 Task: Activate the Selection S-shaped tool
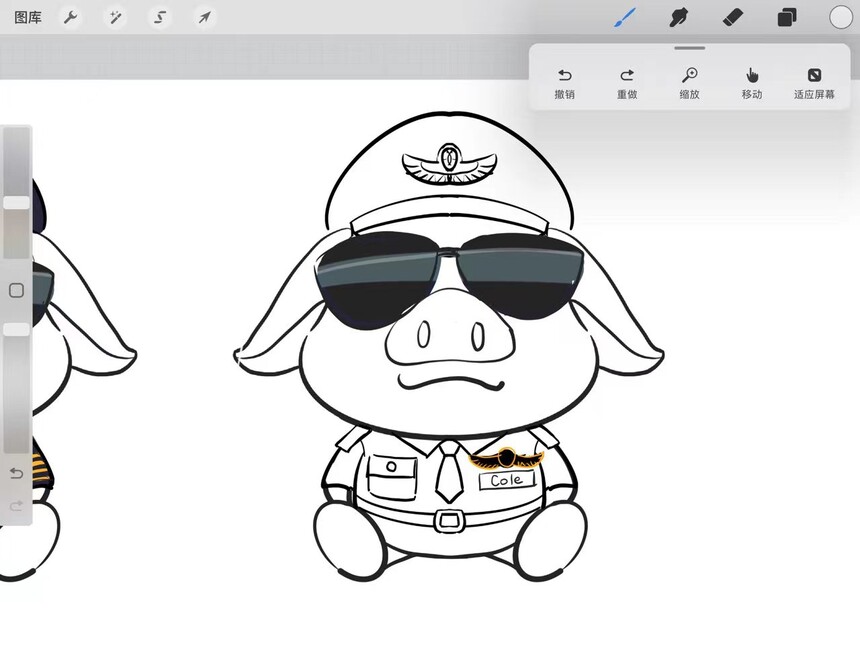(160, 18)
